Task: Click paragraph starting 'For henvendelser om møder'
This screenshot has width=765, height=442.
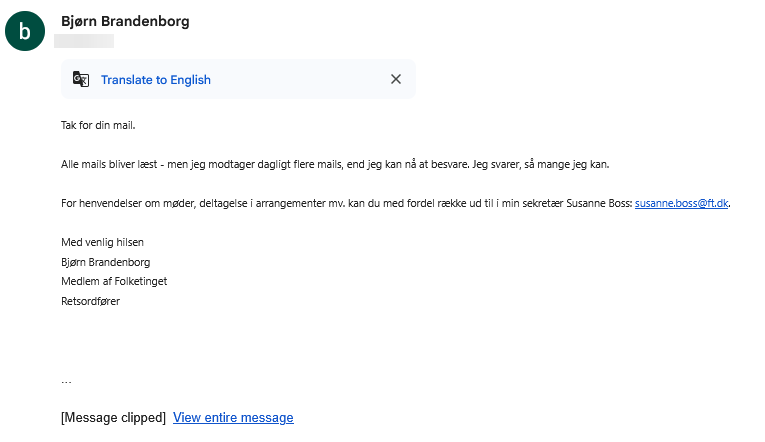Action: [x=396, y=203]
